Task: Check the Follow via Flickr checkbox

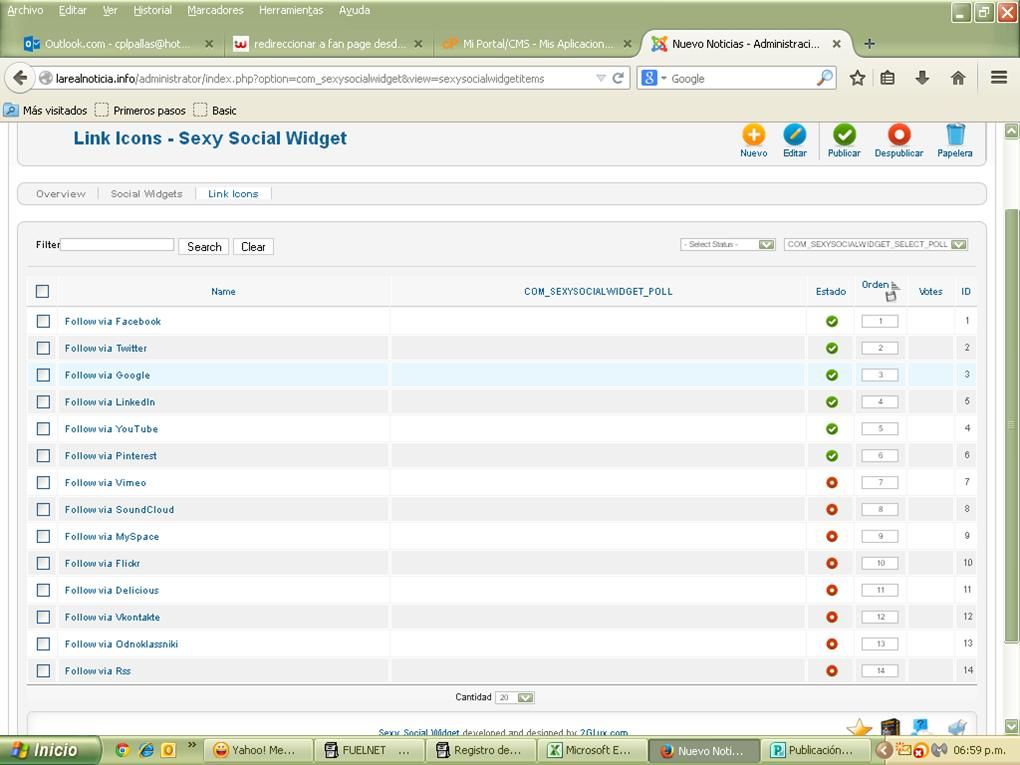Action: click(43, 563)
